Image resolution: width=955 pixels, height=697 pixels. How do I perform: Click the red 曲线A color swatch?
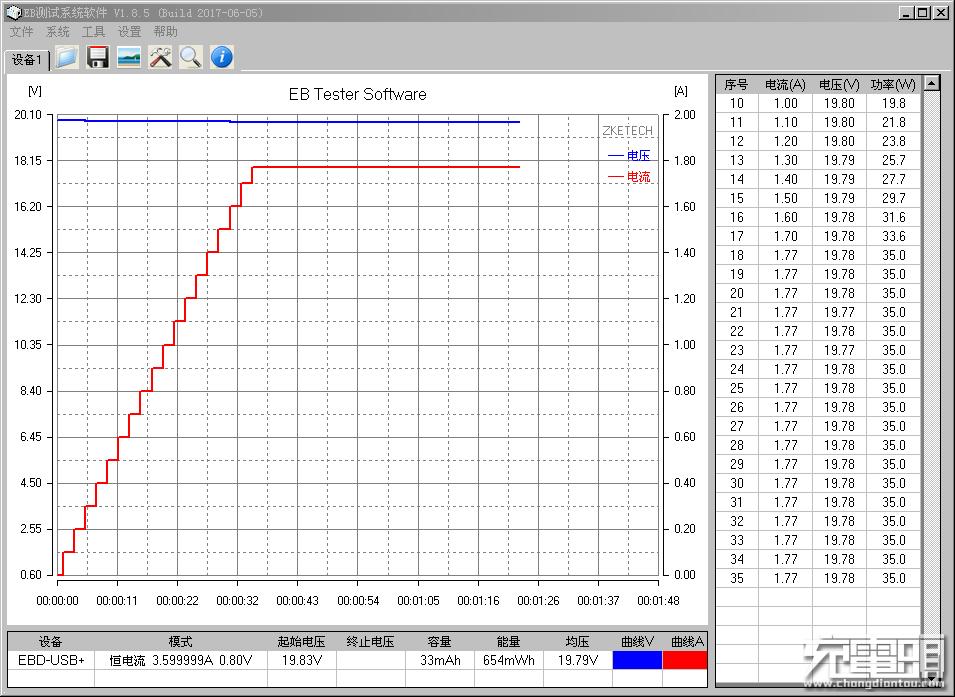685,660
